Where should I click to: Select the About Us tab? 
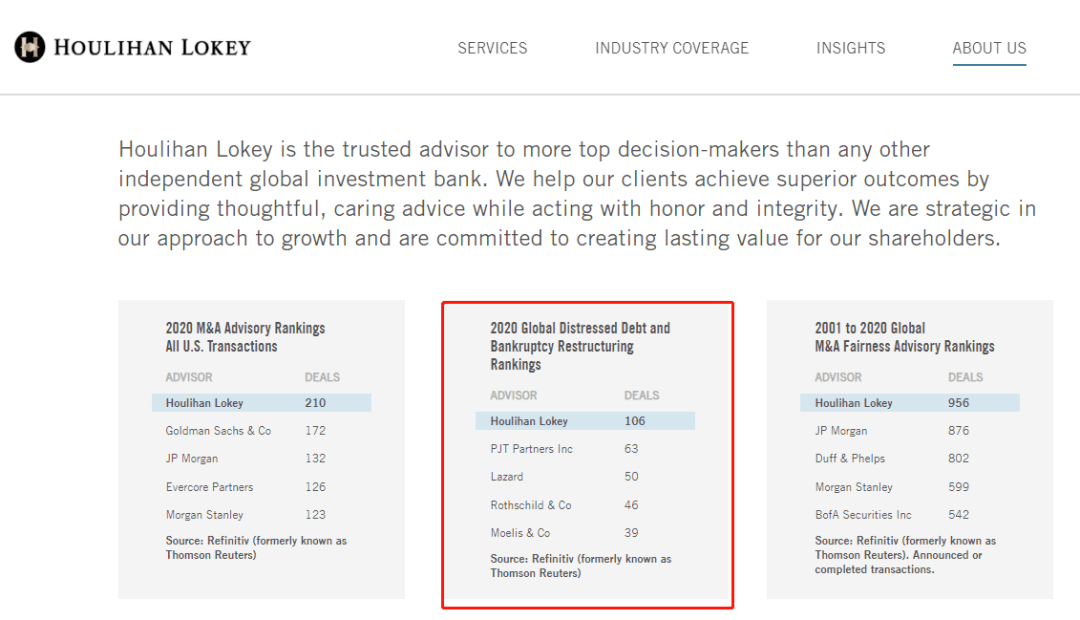coord(989,48)
